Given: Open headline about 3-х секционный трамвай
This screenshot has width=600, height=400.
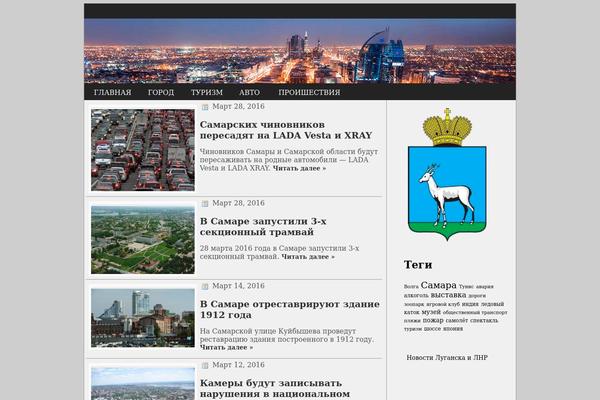Looking at the screenshot, I should (x=263, y=227).
